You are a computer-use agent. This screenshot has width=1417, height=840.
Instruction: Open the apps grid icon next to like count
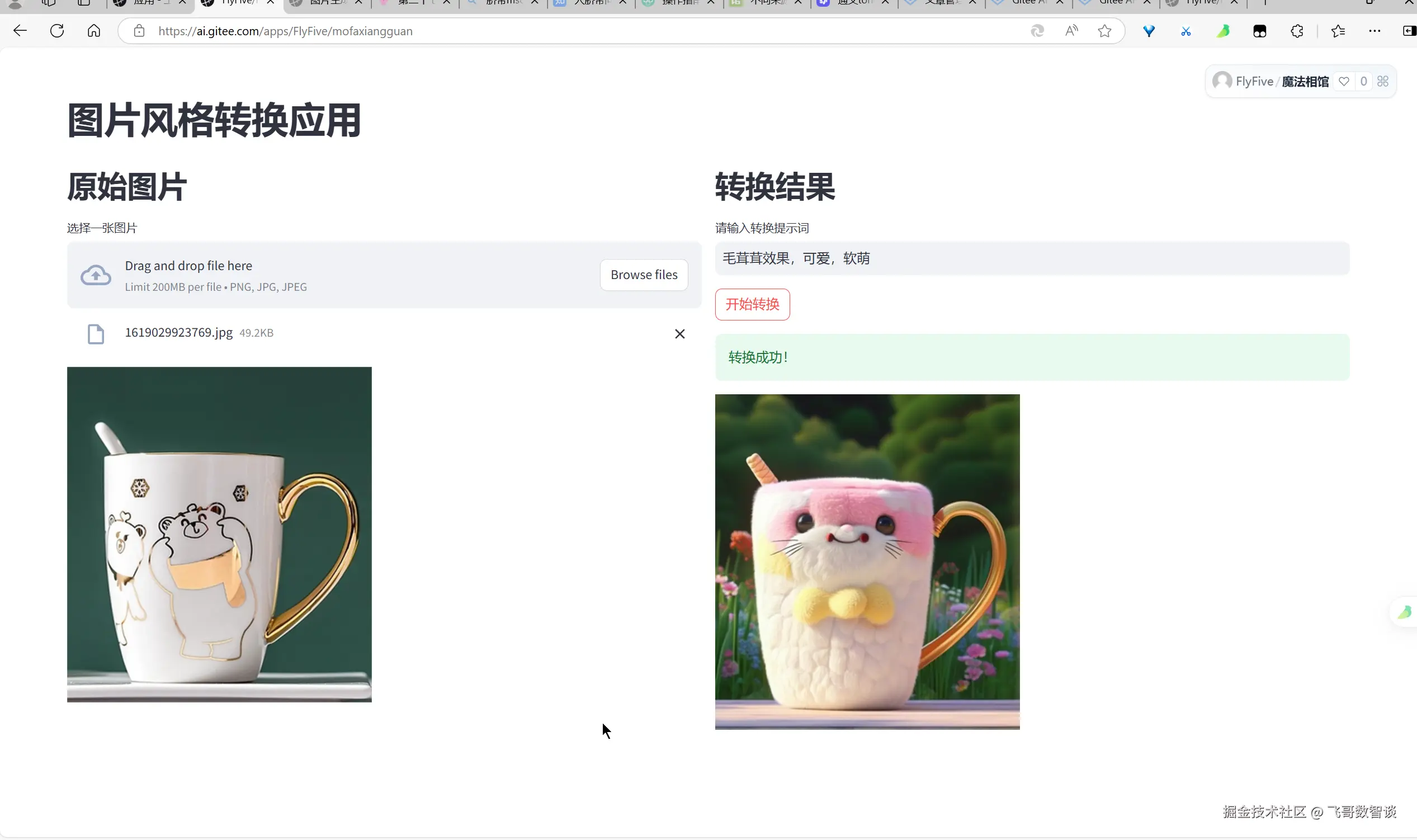tap(1382, 81)
